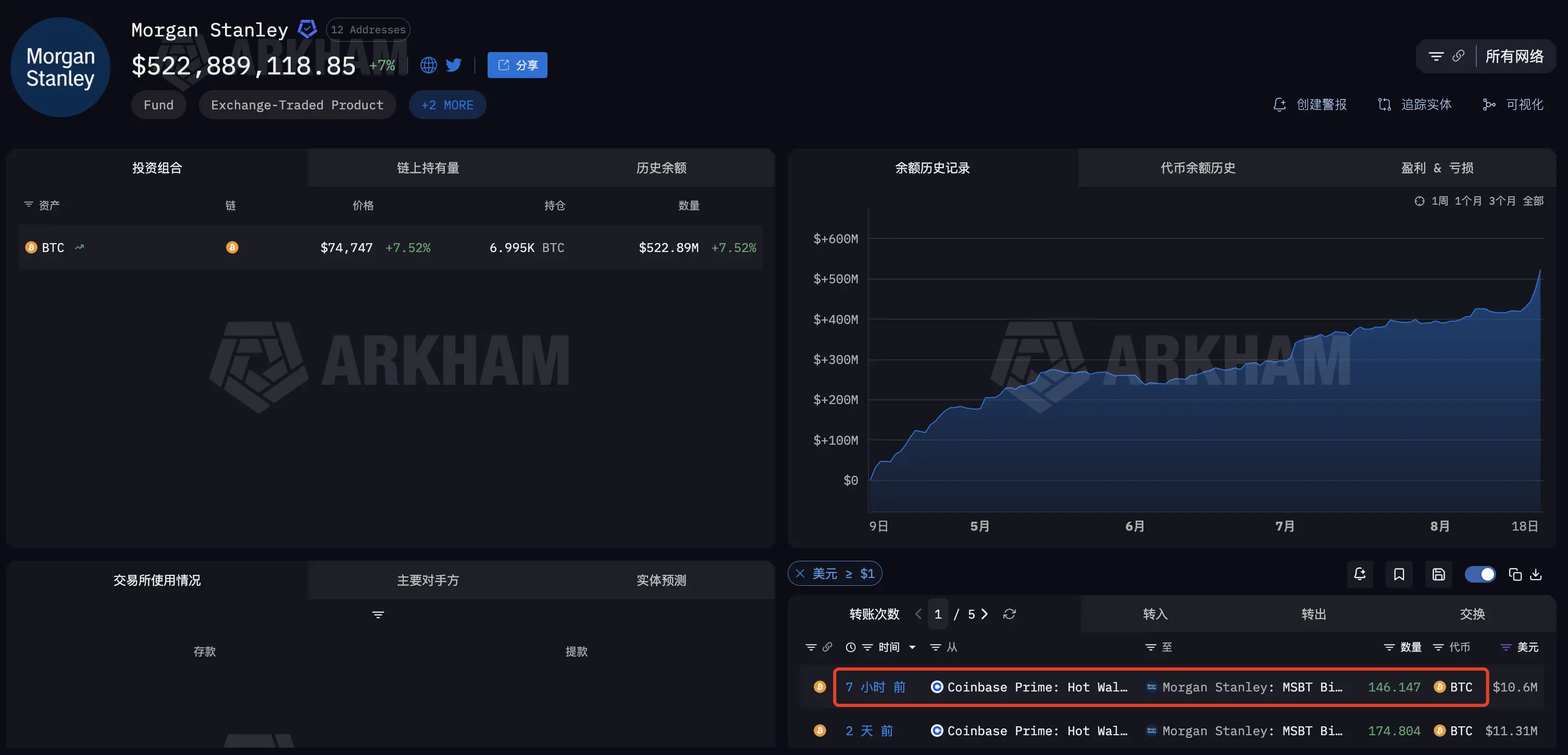The height and width of the screenshot is (755, 1568).
Task: Open 可视化 visualizer
Action: 1513,104
